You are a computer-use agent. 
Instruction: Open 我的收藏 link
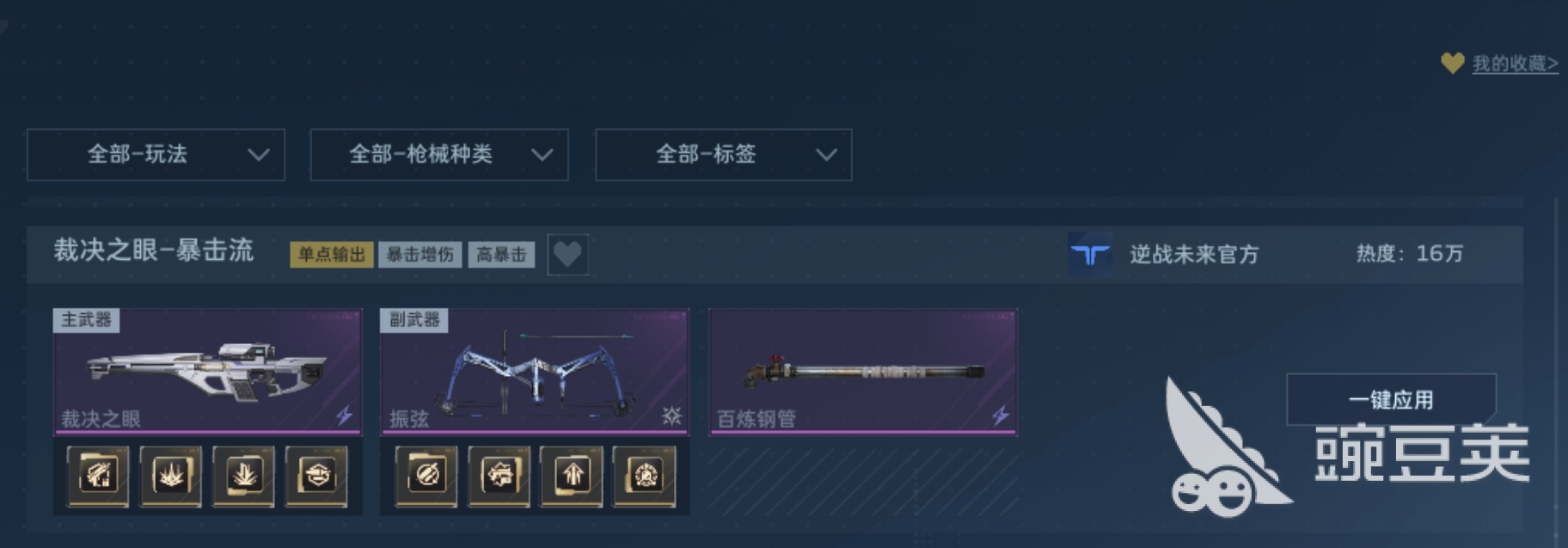1515,64
